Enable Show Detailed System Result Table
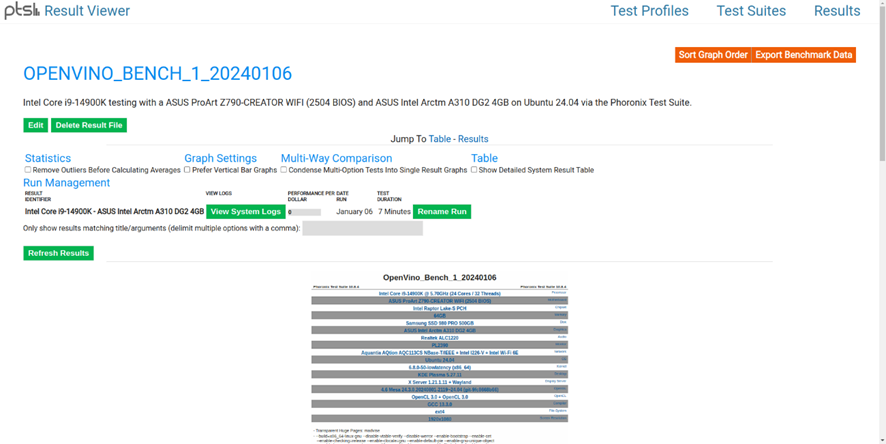Image resolution: width=886 pixels, height=444 pixels. [x=474, y=169]
